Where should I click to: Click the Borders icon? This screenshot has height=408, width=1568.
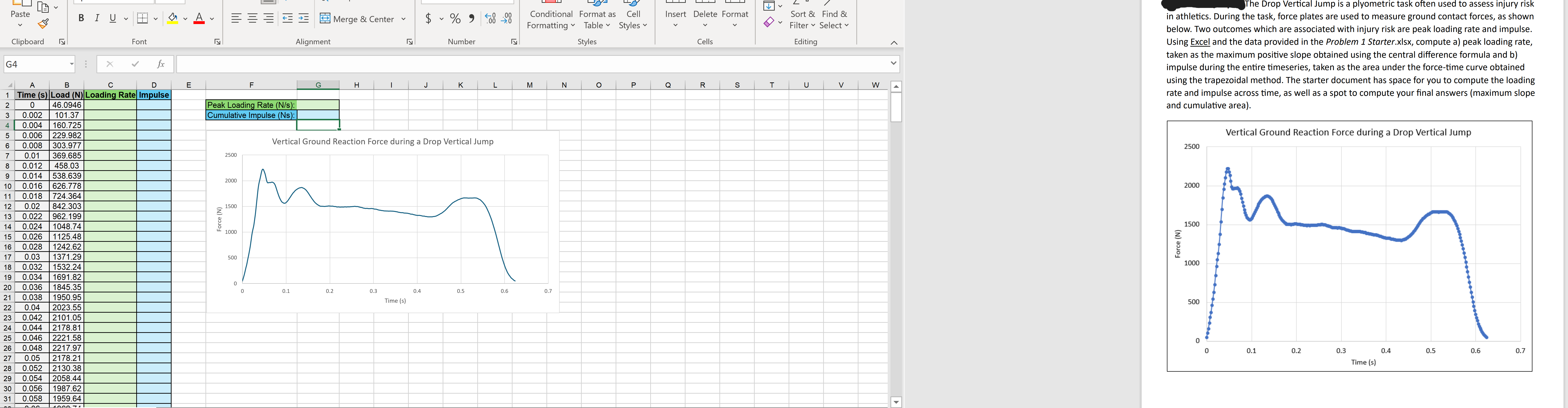(142, 18)
